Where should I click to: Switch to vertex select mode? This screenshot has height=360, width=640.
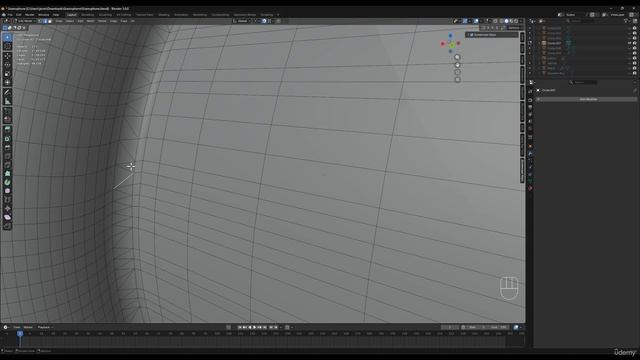[40, 21]
